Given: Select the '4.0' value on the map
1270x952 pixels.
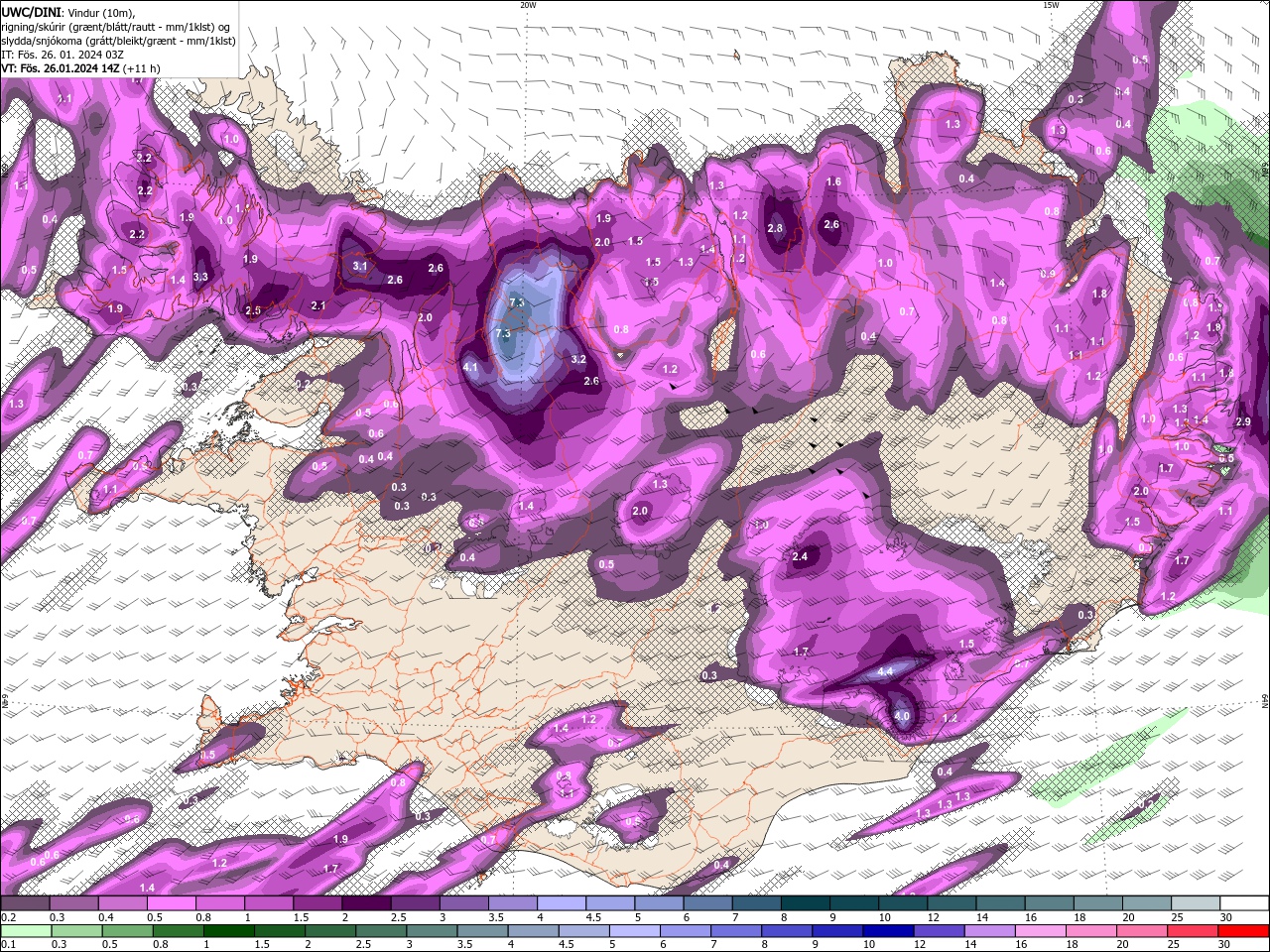Looking at the screenshot, I should 902,716.
